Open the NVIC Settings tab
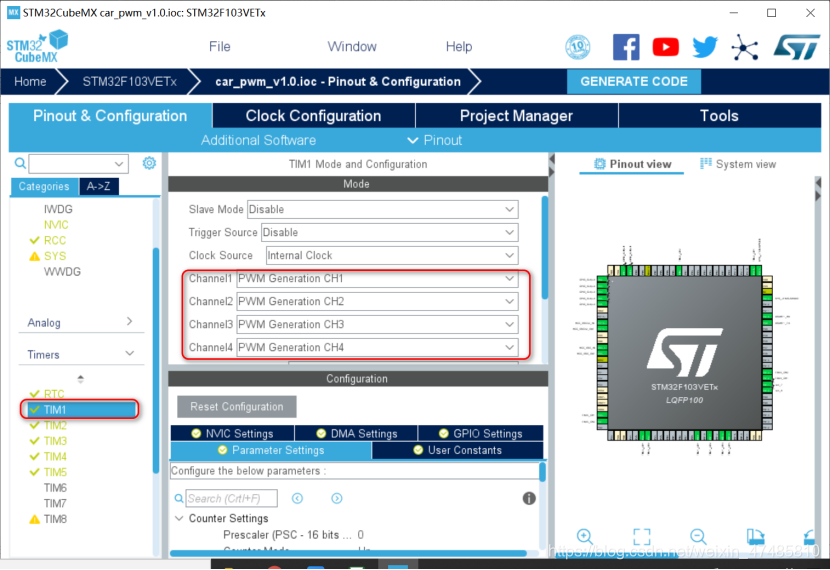 coord(232,433)
